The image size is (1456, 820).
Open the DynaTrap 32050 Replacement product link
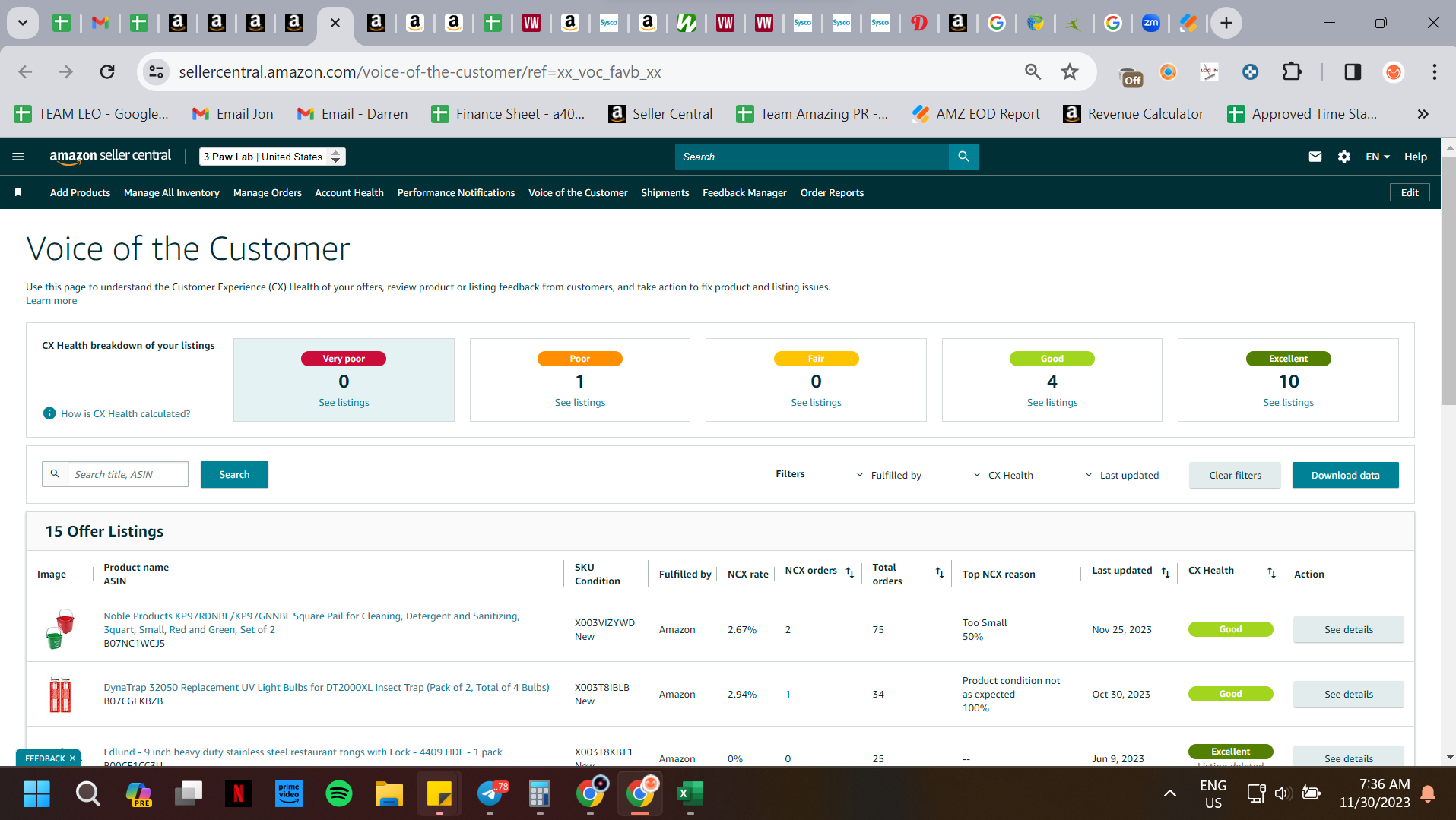(x=326, y=687)
